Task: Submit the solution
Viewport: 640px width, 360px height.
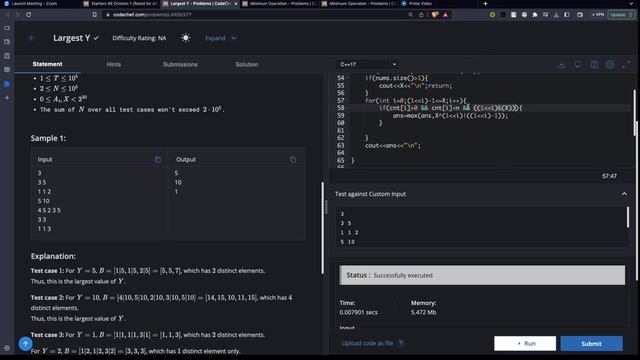Action: pos(591,343)
